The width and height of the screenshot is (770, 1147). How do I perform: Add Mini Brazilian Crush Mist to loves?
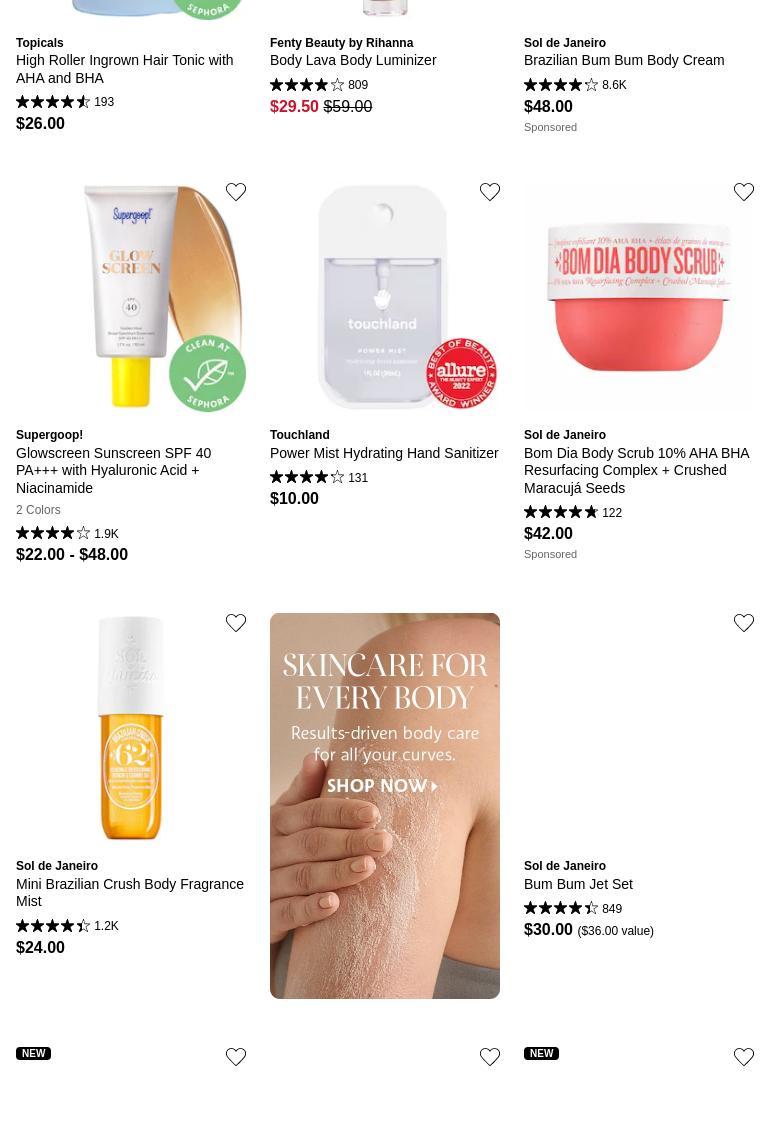[235, 623]
